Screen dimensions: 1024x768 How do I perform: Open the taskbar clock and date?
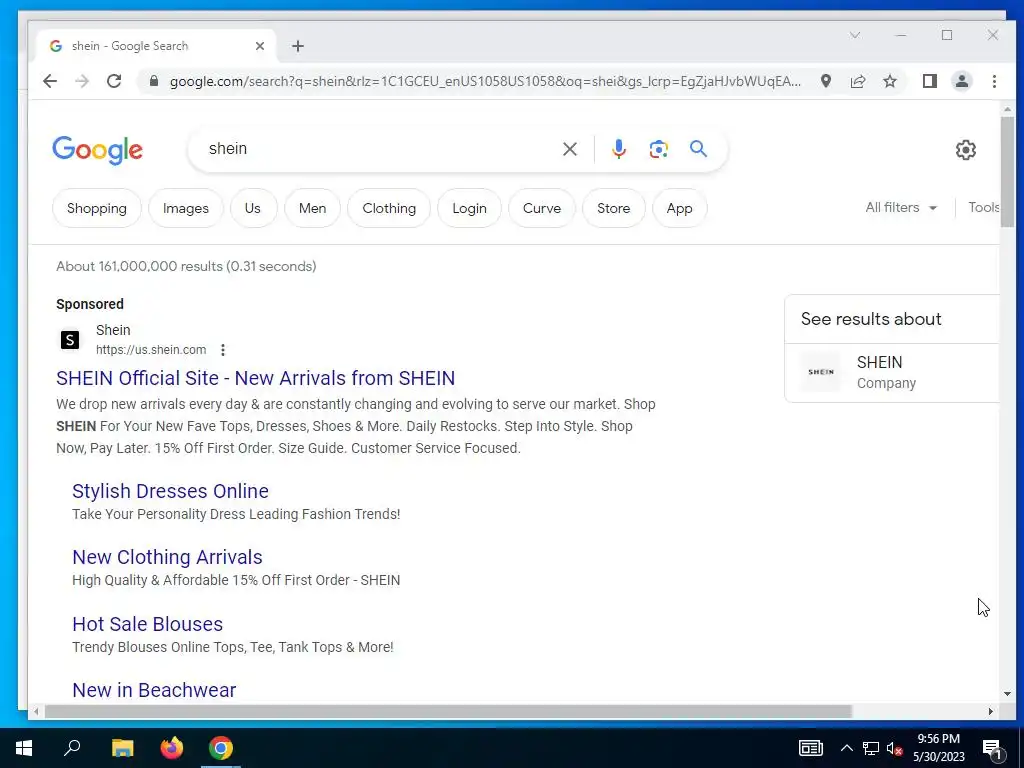pyautogui.click(x=938, y=748)
